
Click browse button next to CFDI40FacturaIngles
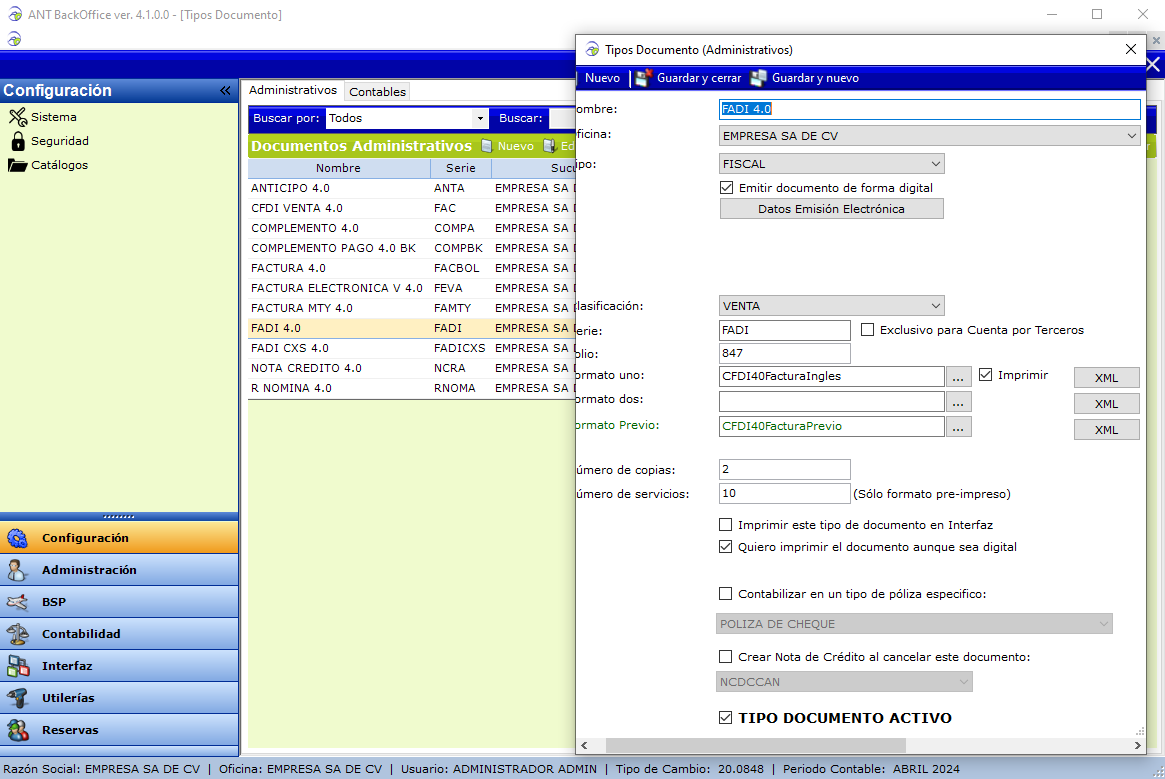958,377
